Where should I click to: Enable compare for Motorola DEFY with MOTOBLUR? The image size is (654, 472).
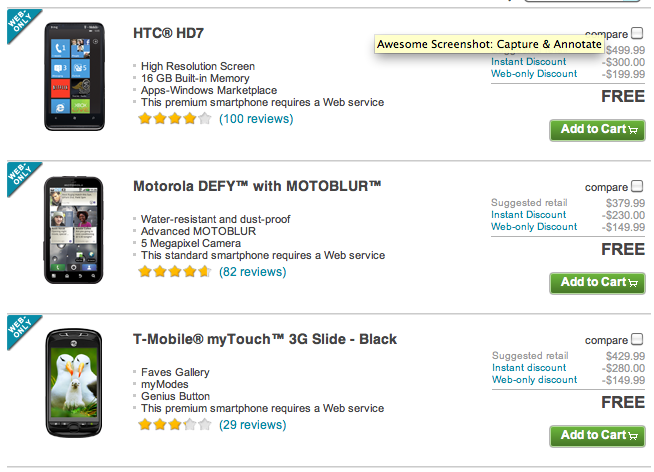click(x=638, y=186)
